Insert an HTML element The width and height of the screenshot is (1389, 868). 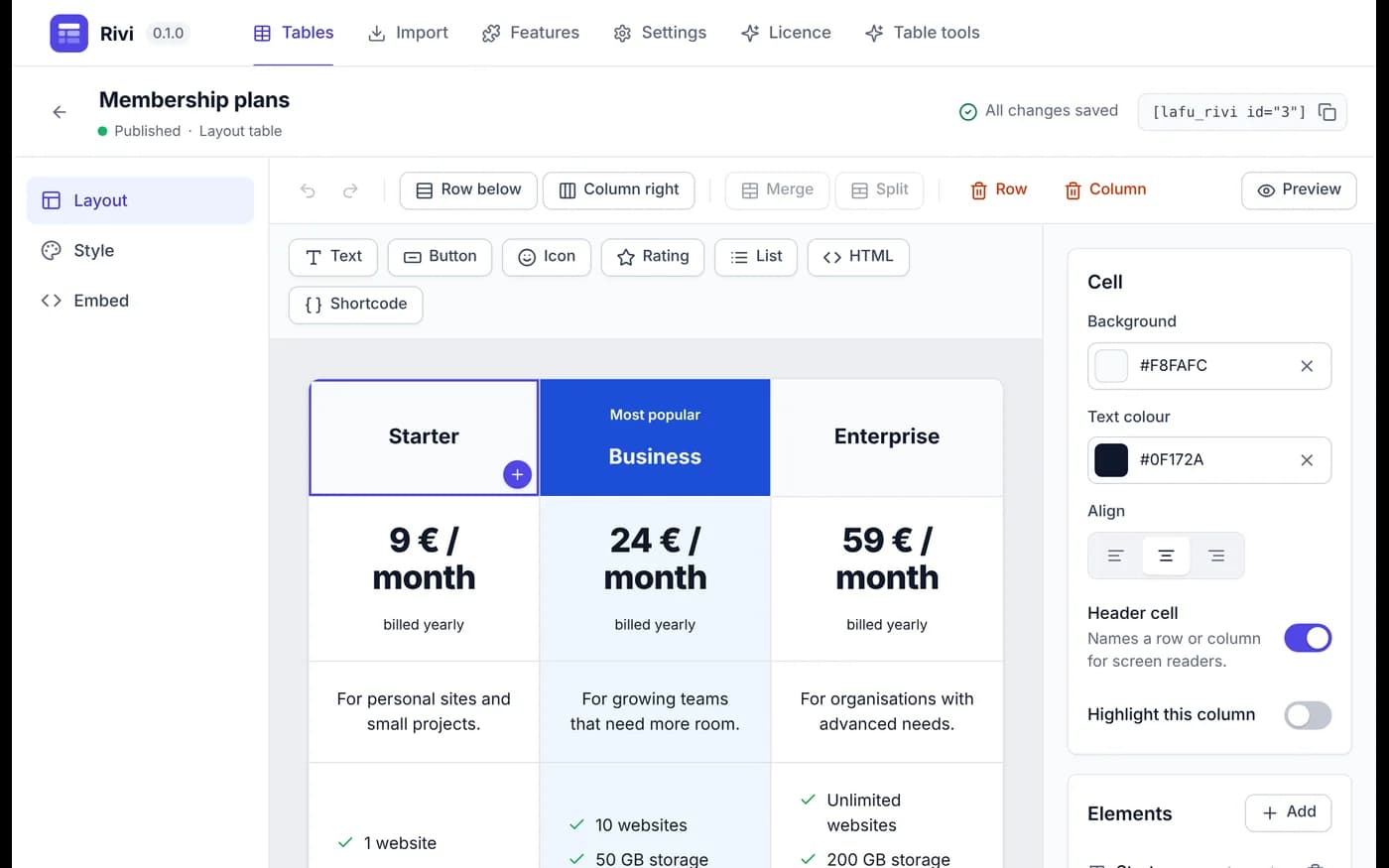click(x=858, y=257)
